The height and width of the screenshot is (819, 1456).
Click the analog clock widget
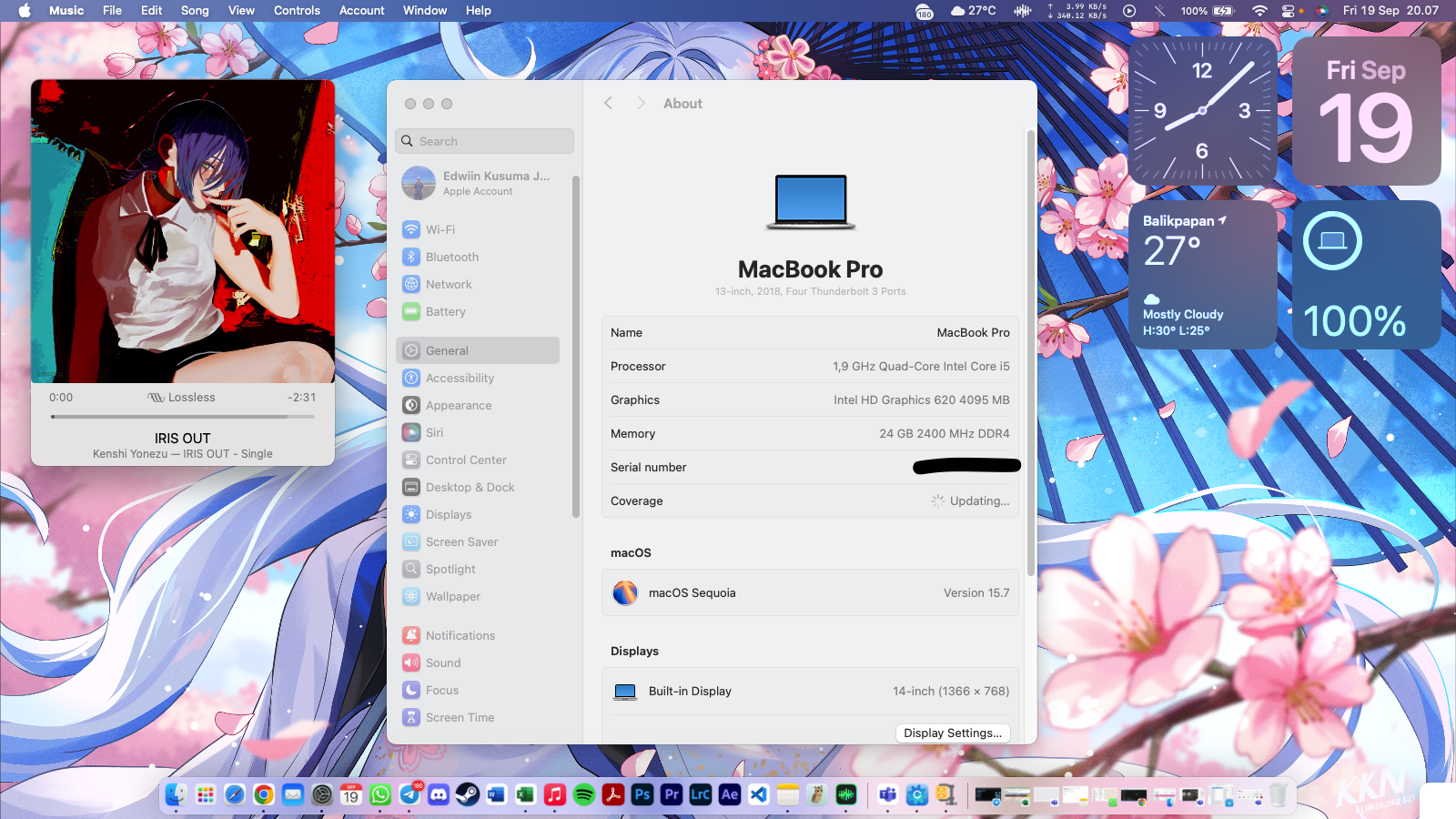pyautogui.click(x=1202, y=111)
